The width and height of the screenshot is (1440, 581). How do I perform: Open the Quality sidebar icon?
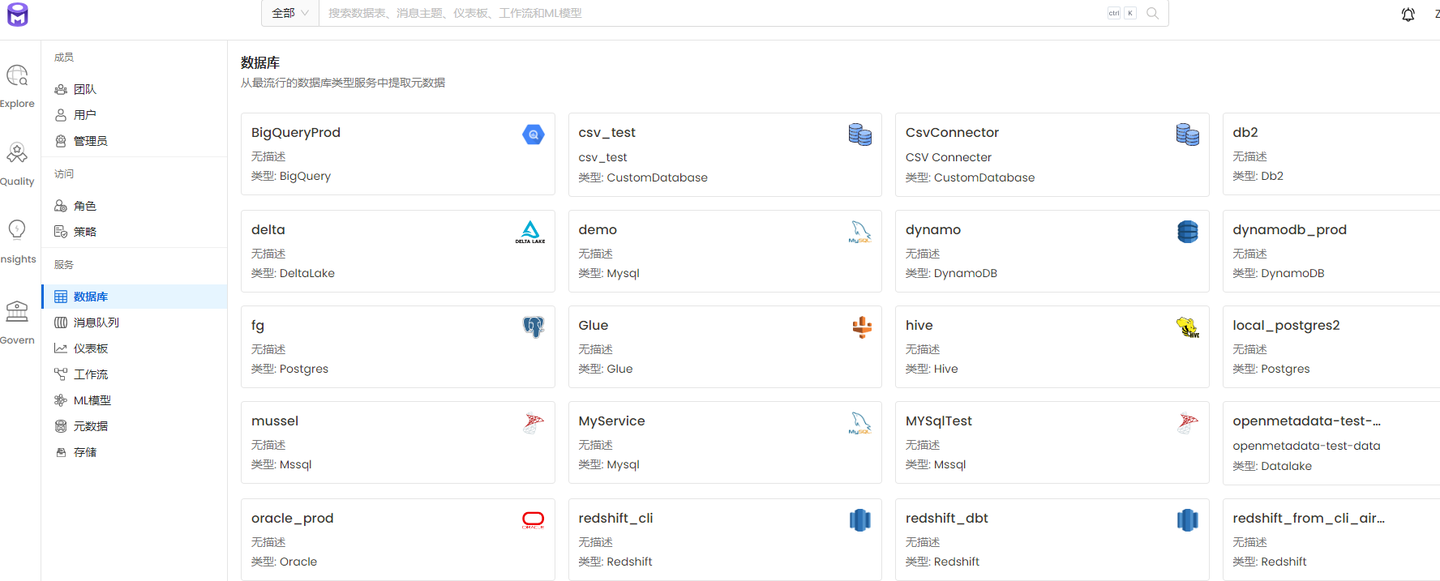(x=17, y=153)
